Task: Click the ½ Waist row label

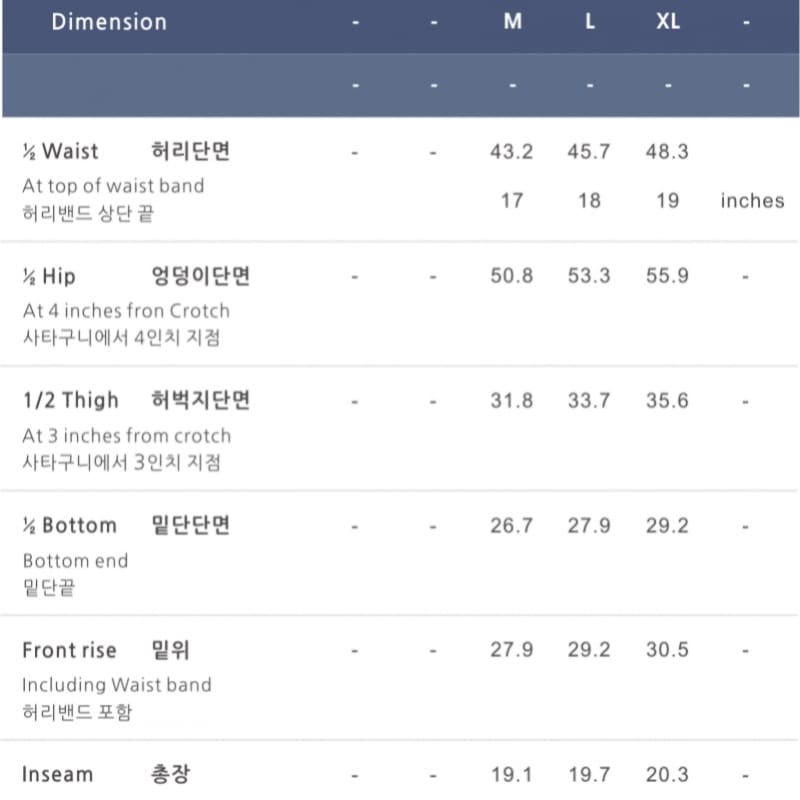Action: [x=61, y=151]
